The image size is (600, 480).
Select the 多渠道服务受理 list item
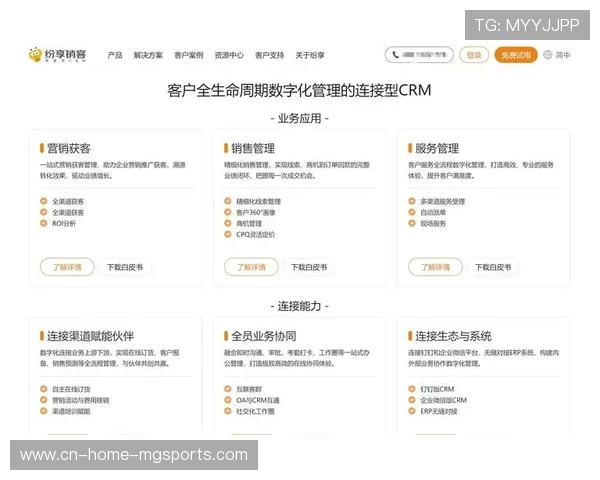point(443,201)
